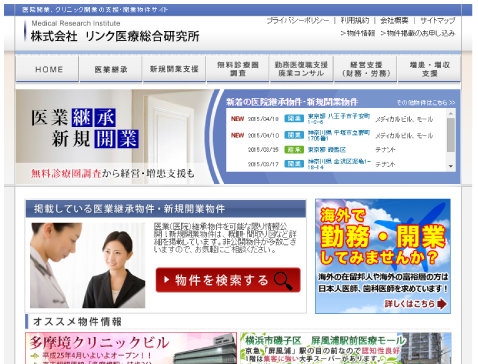Click the green 継承 tag in listings
This screenshot has width=478, height=364.
pos(294,150)
